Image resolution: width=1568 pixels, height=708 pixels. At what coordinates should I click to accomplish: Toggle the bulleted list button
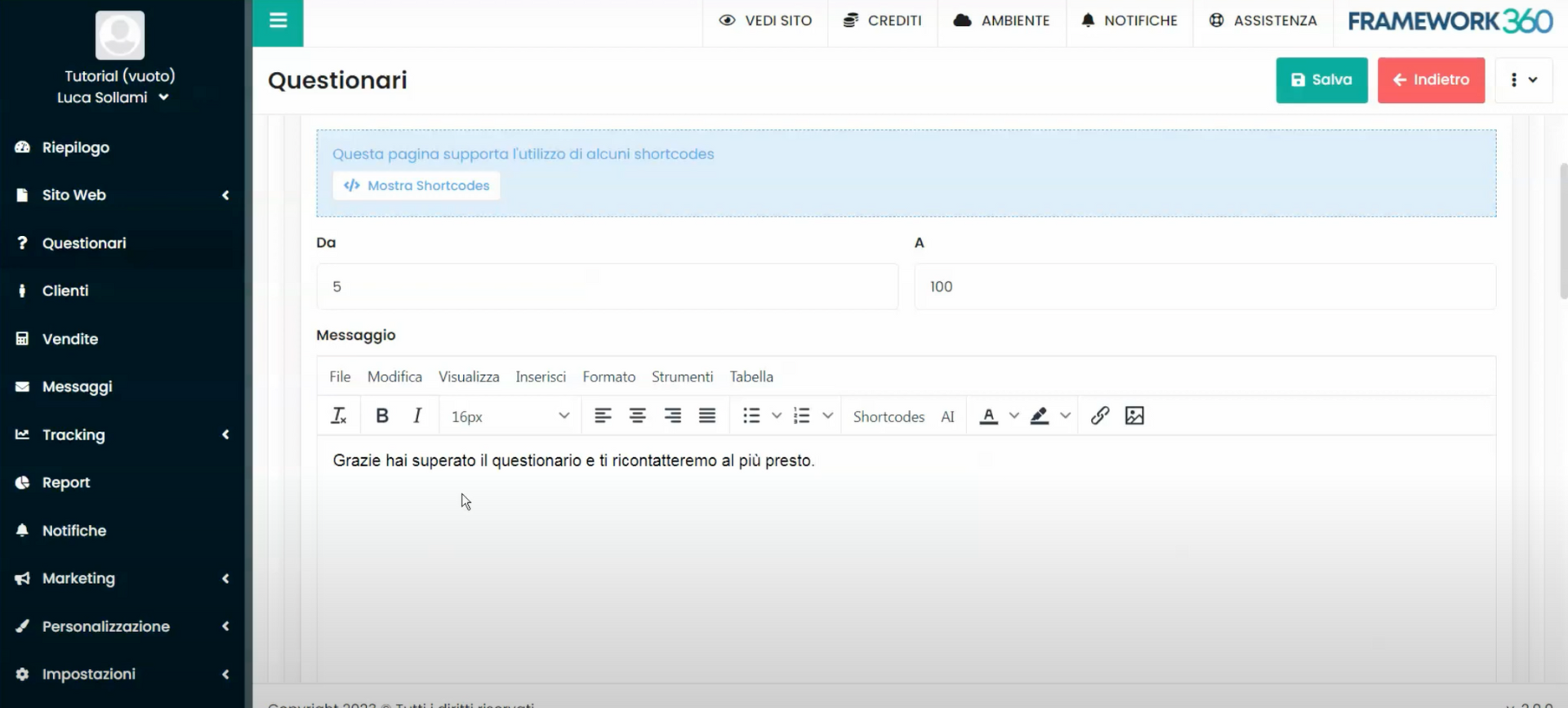751,416
